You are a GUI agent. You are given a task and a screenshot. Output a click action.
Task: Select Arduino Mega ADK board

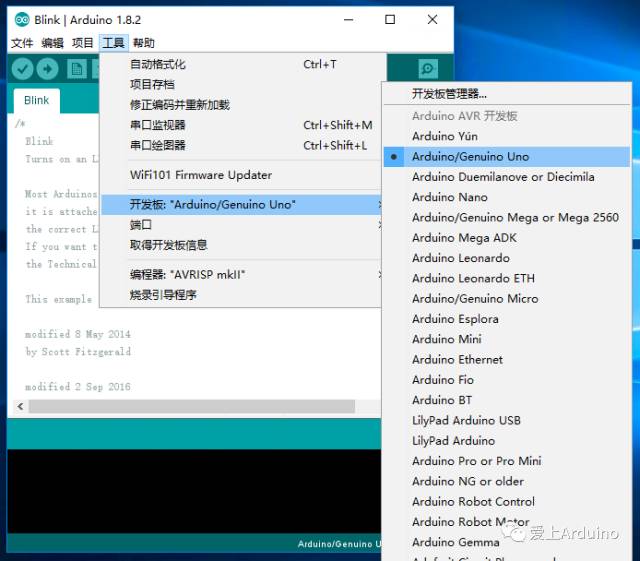(507, 238)
